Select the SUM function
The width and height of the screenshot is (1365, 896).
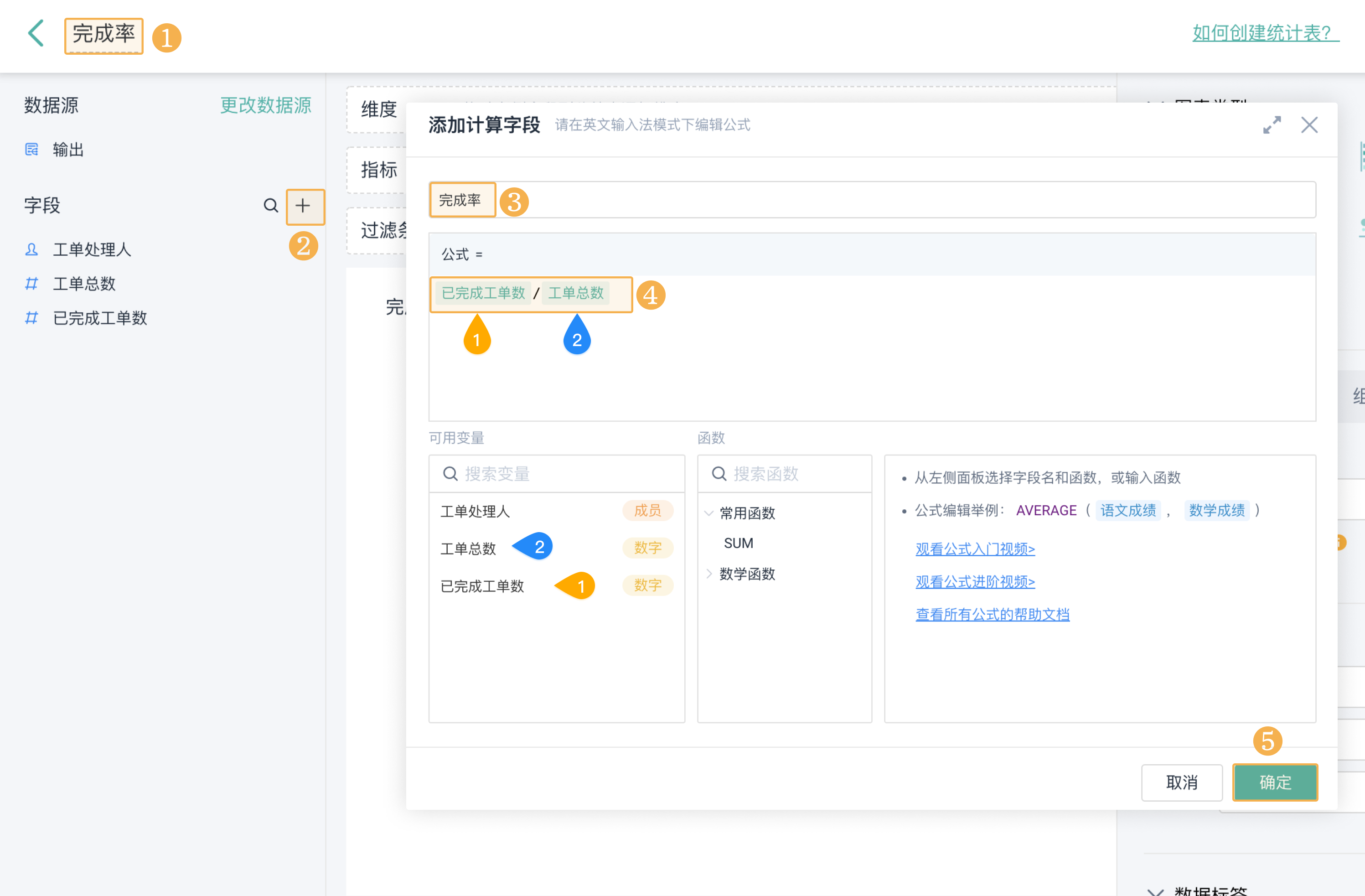tap(738, 543)
